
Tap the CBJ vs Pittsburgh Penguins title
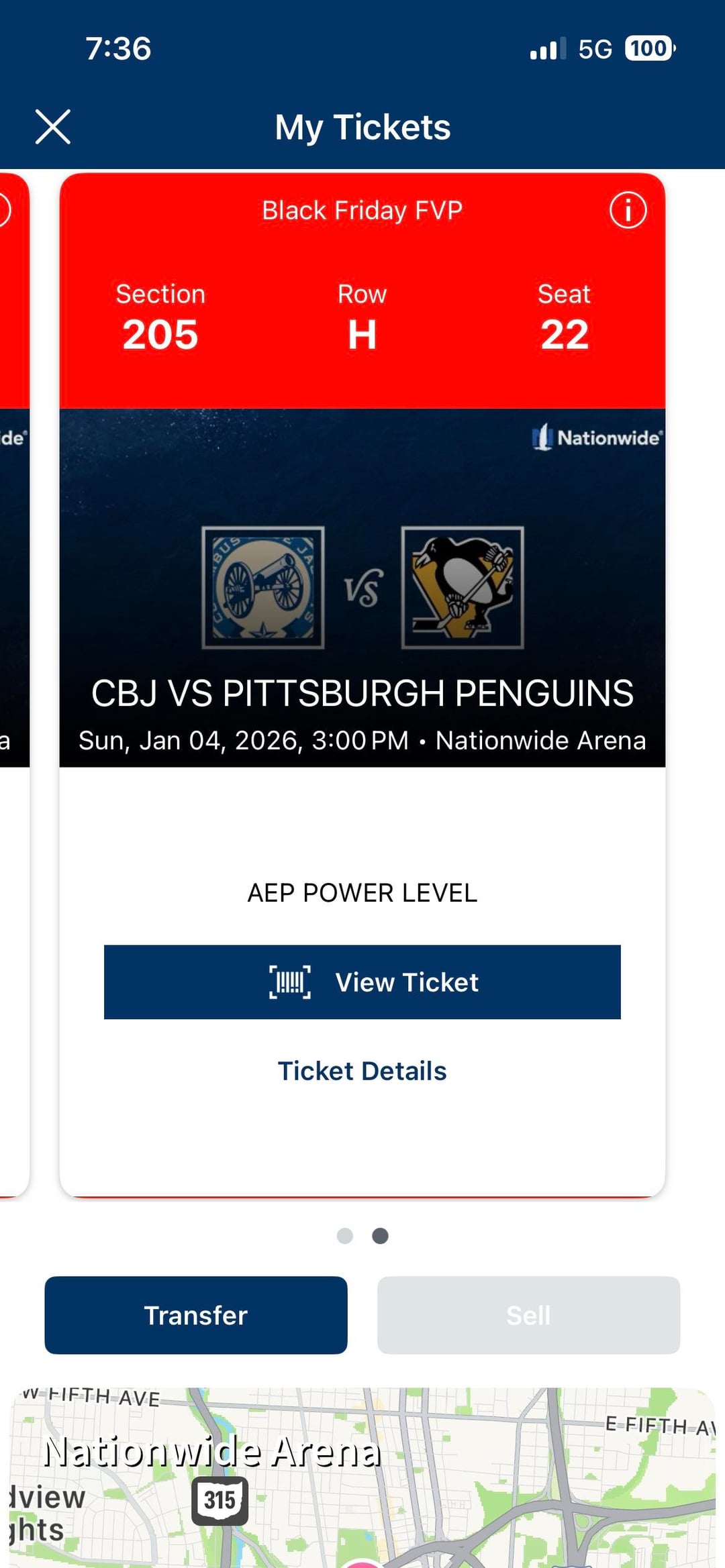click(x=362, y=693)
